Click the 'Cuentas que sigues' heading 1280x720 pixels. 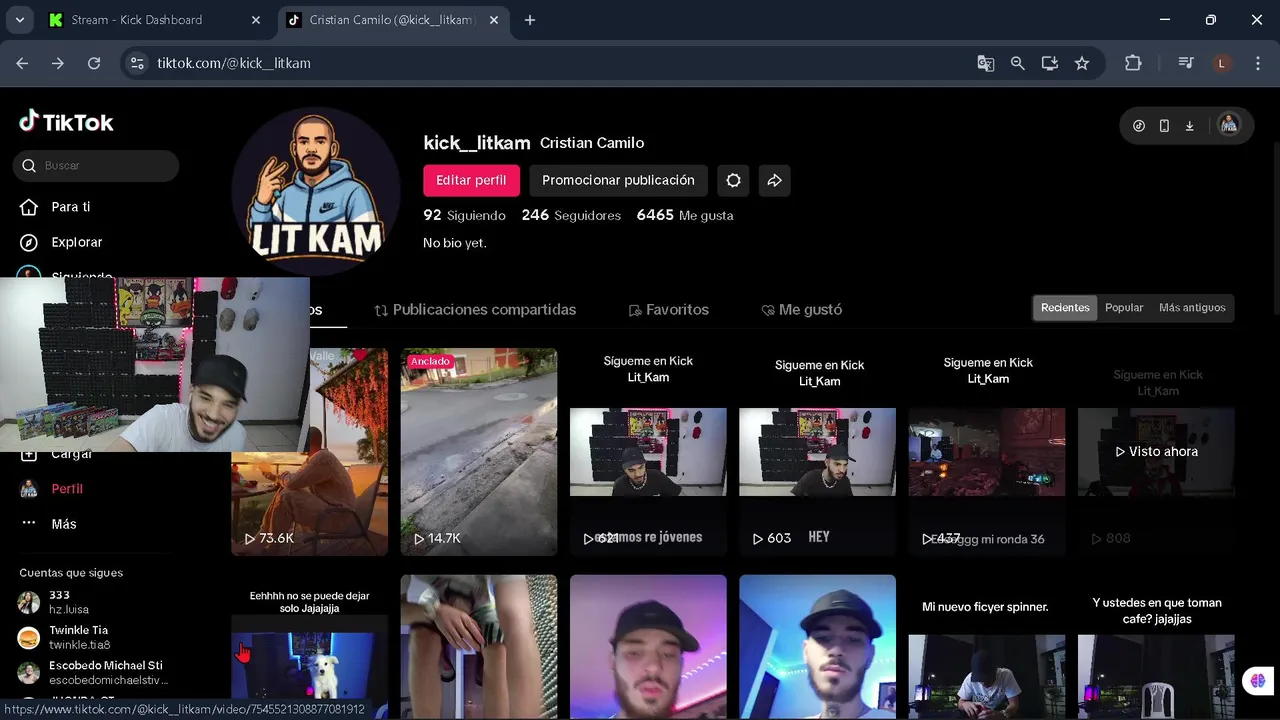[x=71, y=573]
